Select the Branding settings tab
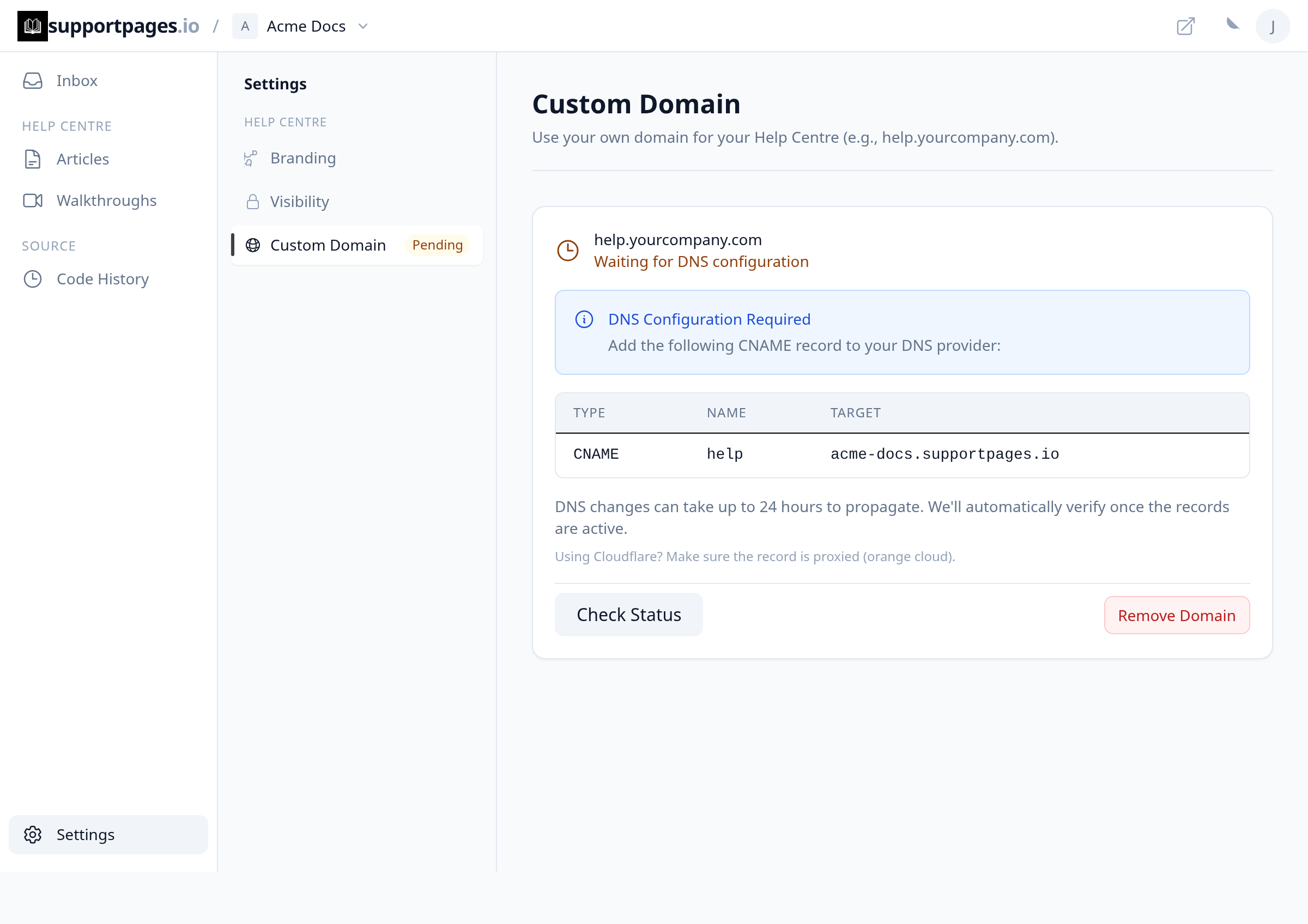This screenshot has width=1308, height=924. click(357, 159)
